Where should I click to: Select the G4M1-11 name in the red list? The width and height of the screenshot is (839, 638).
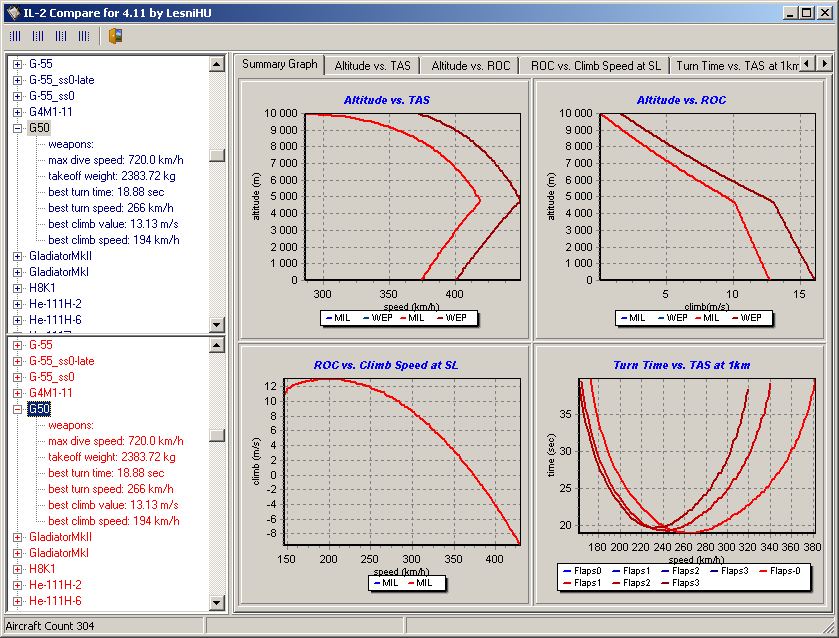(50, 393)
